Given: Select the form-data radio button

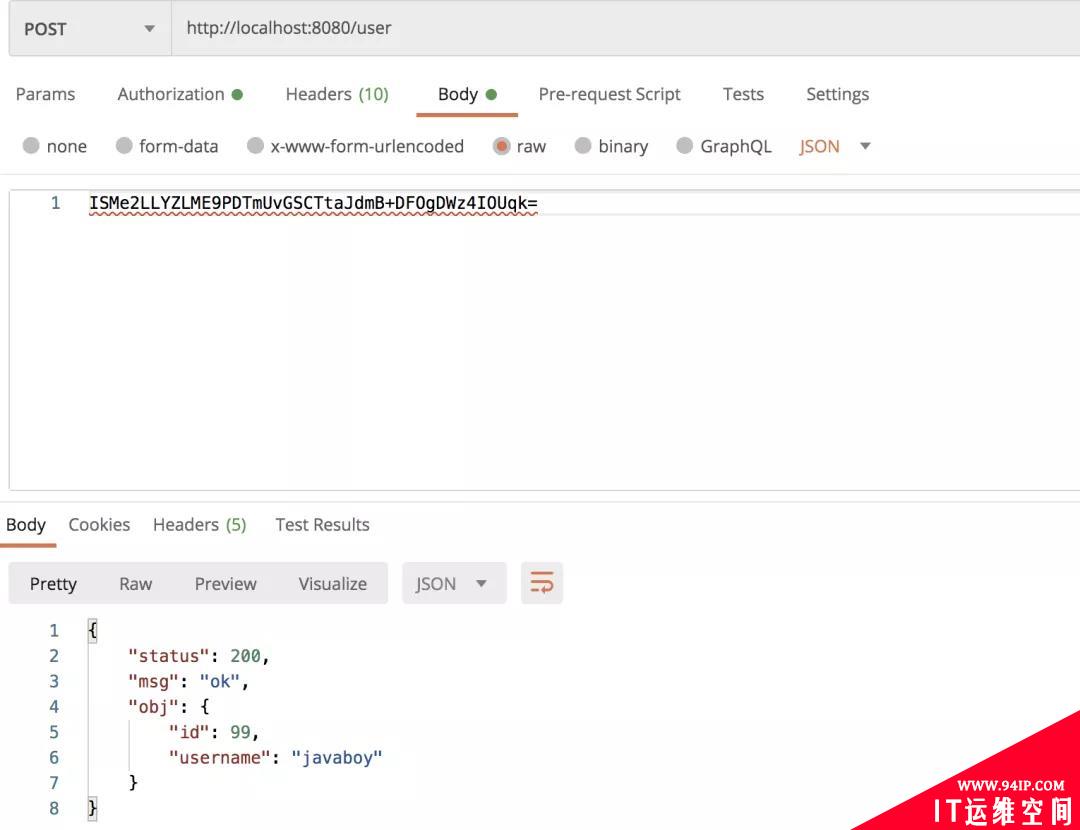Looking at the screenshot, I should [124, 146].
